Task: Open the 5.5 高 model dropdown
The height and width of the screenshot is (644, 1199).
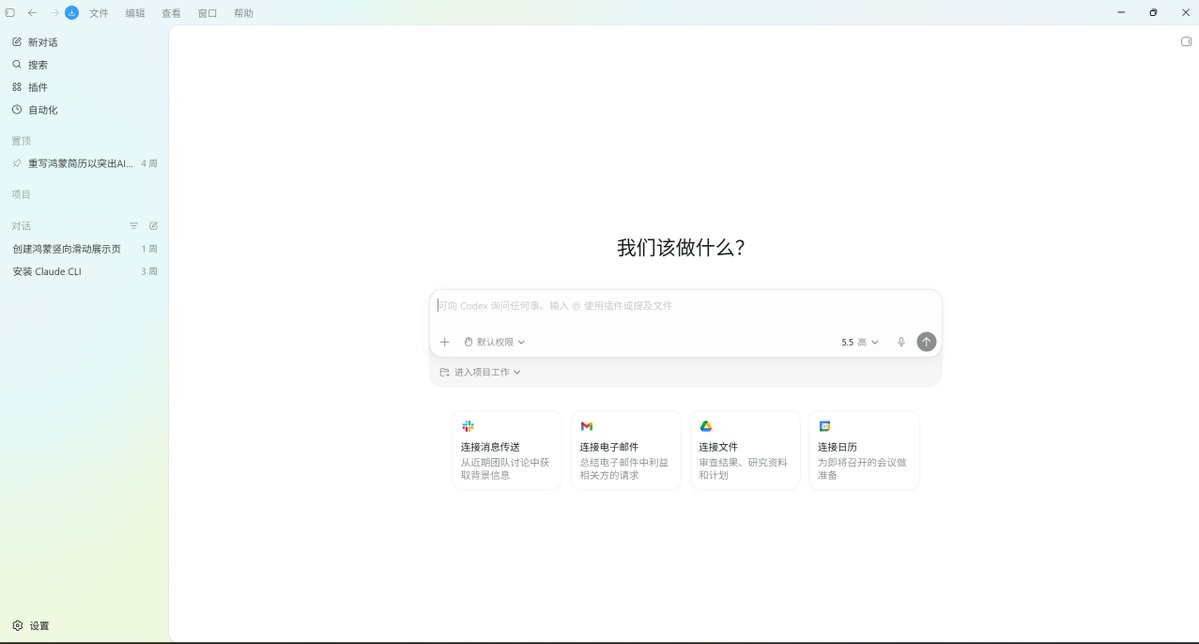Action: click(859, 342)
